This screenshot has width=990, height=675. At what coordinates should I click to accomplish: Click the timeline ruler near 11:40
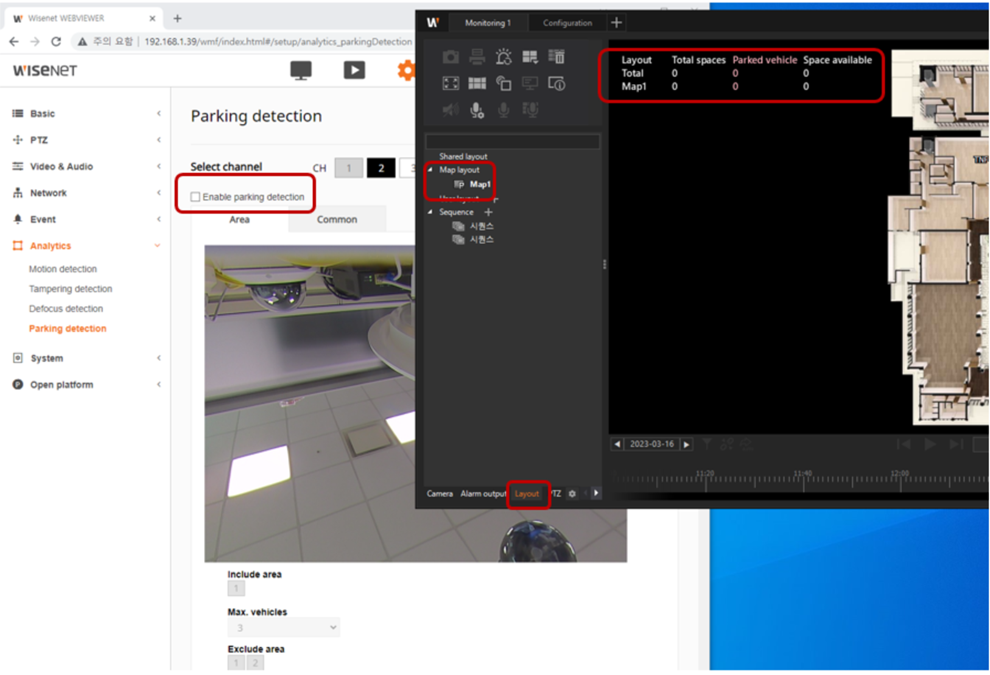point(802,480)
